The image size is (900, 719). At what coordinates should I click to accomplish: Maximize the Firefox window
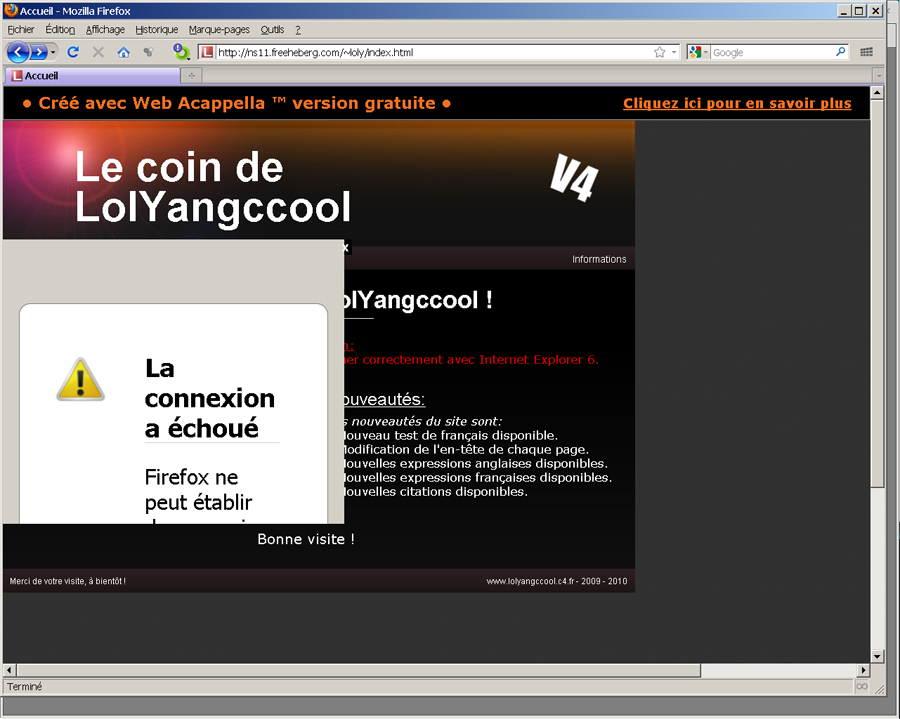tap(859, 10)
